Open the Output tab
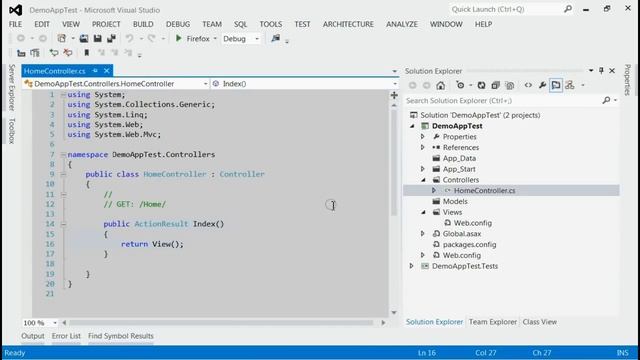This screenshot has height=360, width=640. [33, 336]
